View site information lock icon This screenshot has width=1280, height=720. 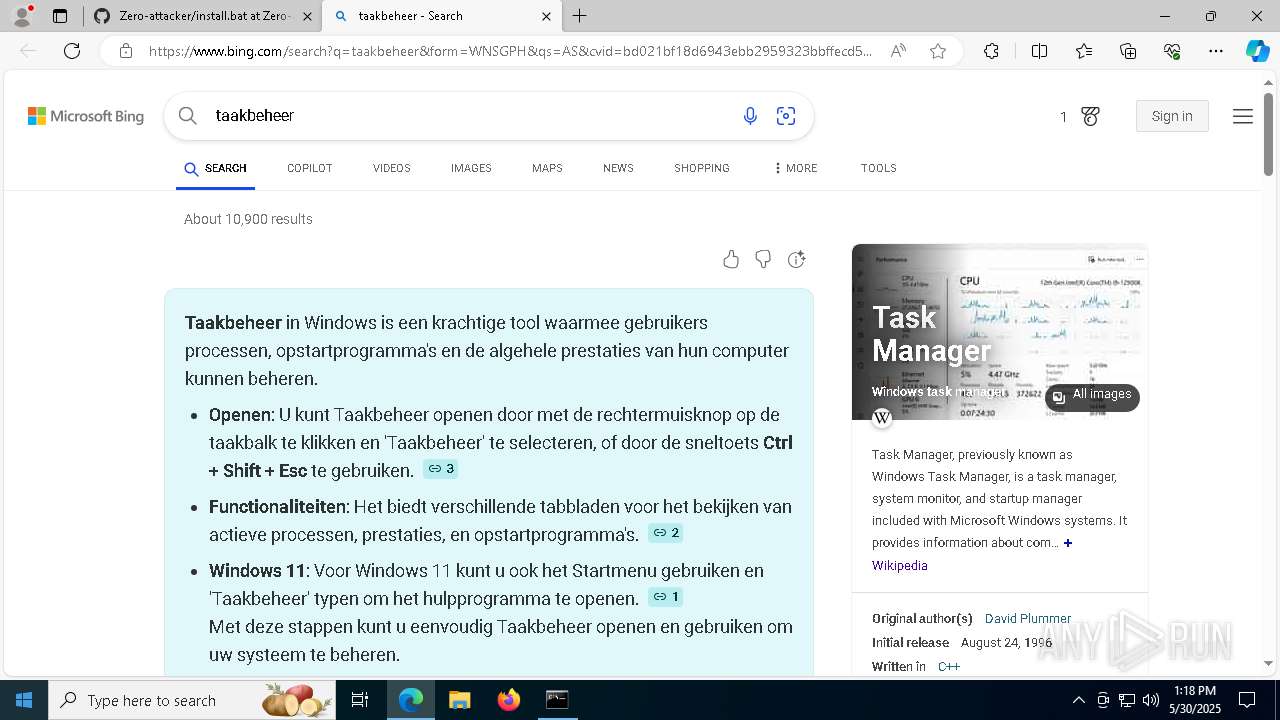click(x=125, y=51)
